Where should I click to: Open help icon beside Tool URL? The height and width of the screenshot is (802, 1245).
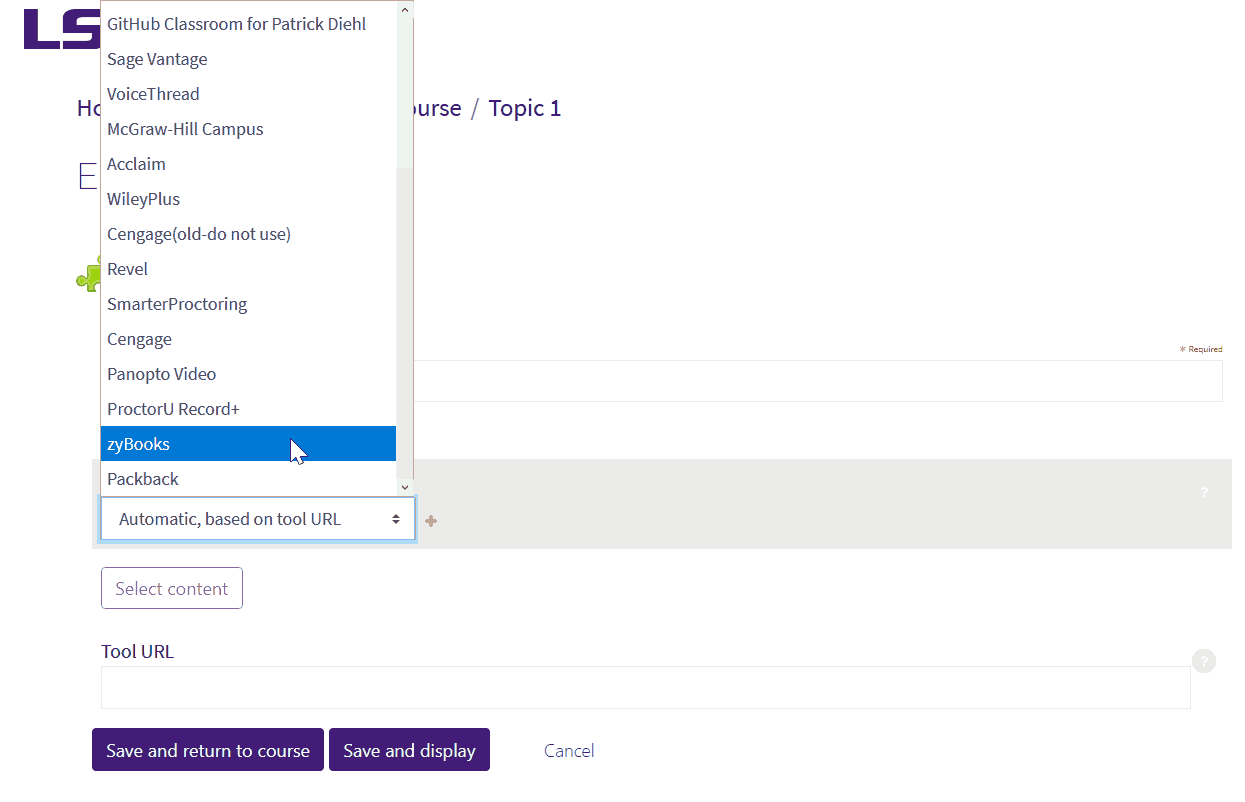click(x=1204, y=661)
